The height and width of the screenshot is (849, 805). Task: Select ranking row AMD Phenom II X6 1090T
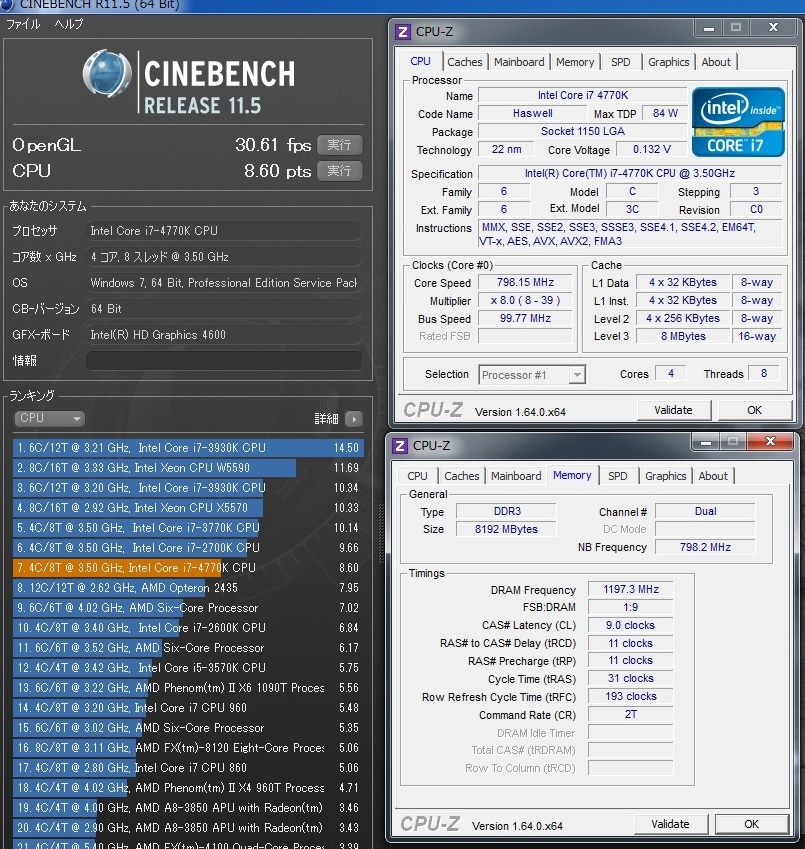point(188,688)
